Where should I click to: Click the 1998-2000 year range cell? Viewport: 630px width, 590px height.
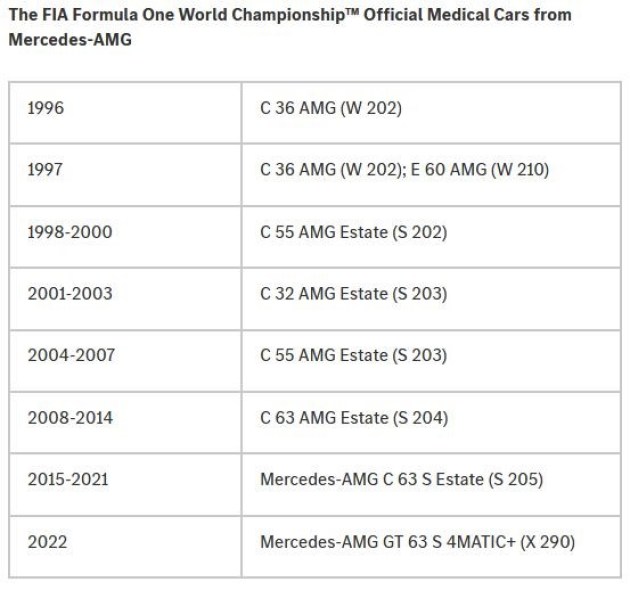pos(125,237)
